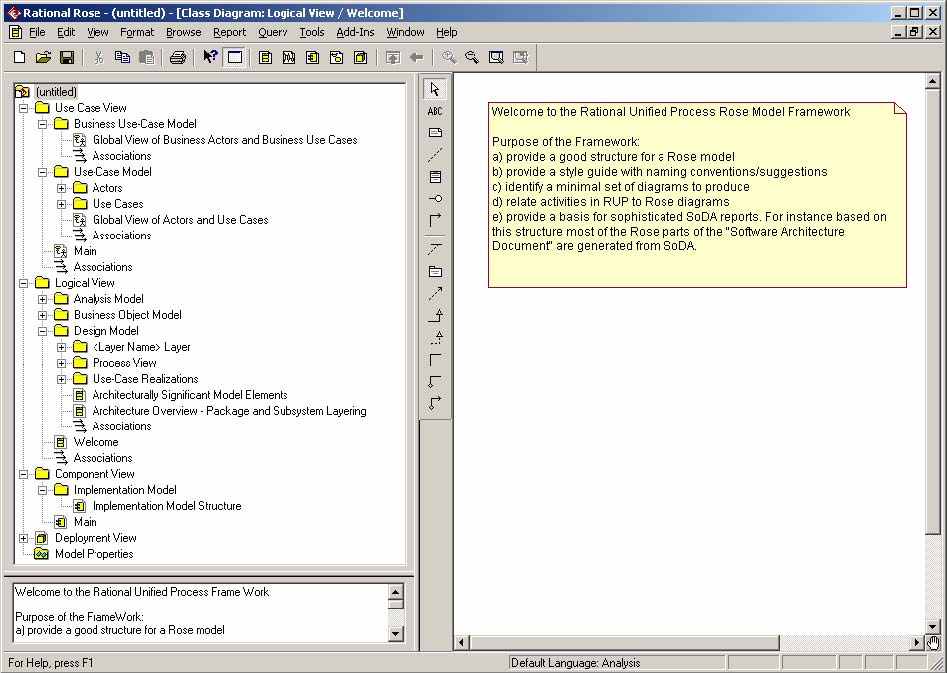Open the Browse menu

(x=184, y=32)
